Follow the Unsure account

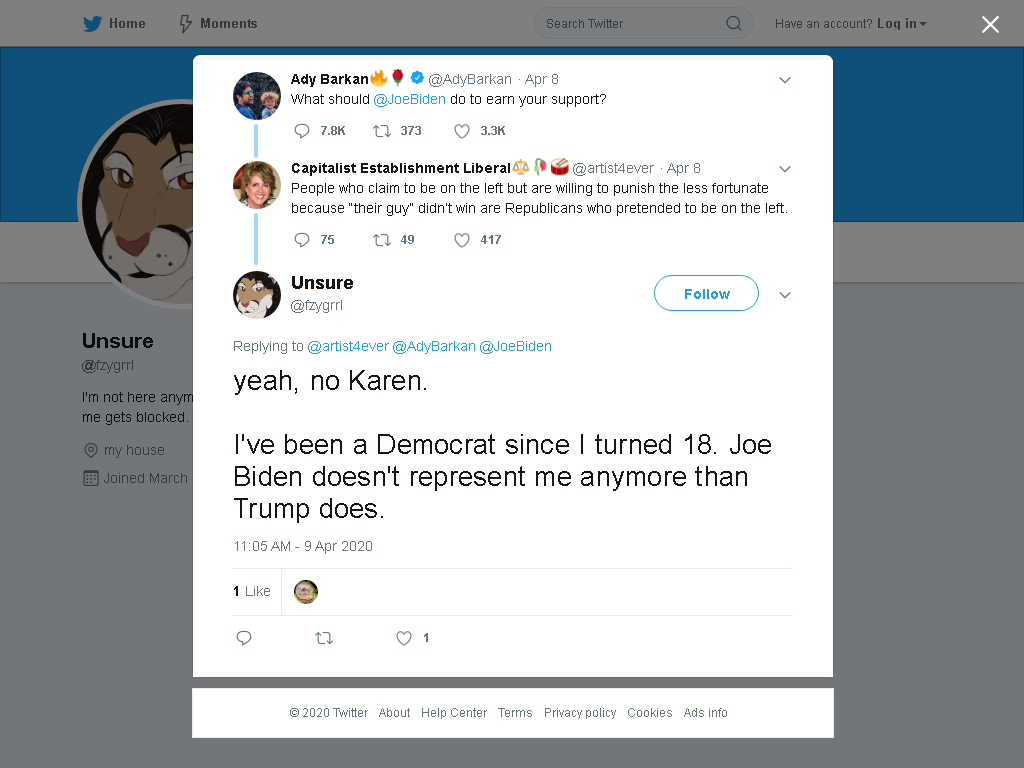point(706,293)
